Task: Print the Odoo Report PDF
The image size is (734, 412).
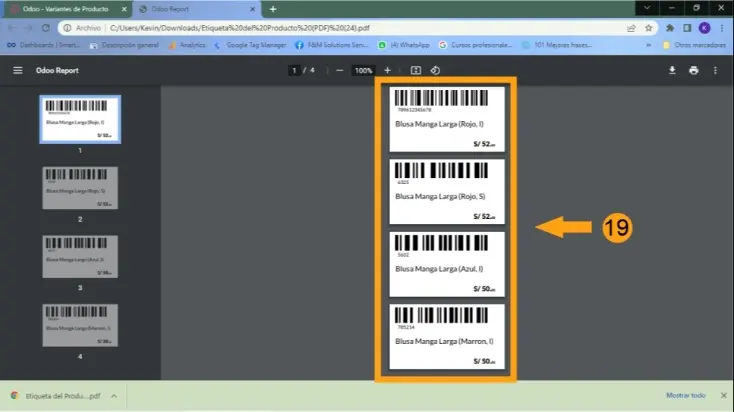Action: pos(694,70)
